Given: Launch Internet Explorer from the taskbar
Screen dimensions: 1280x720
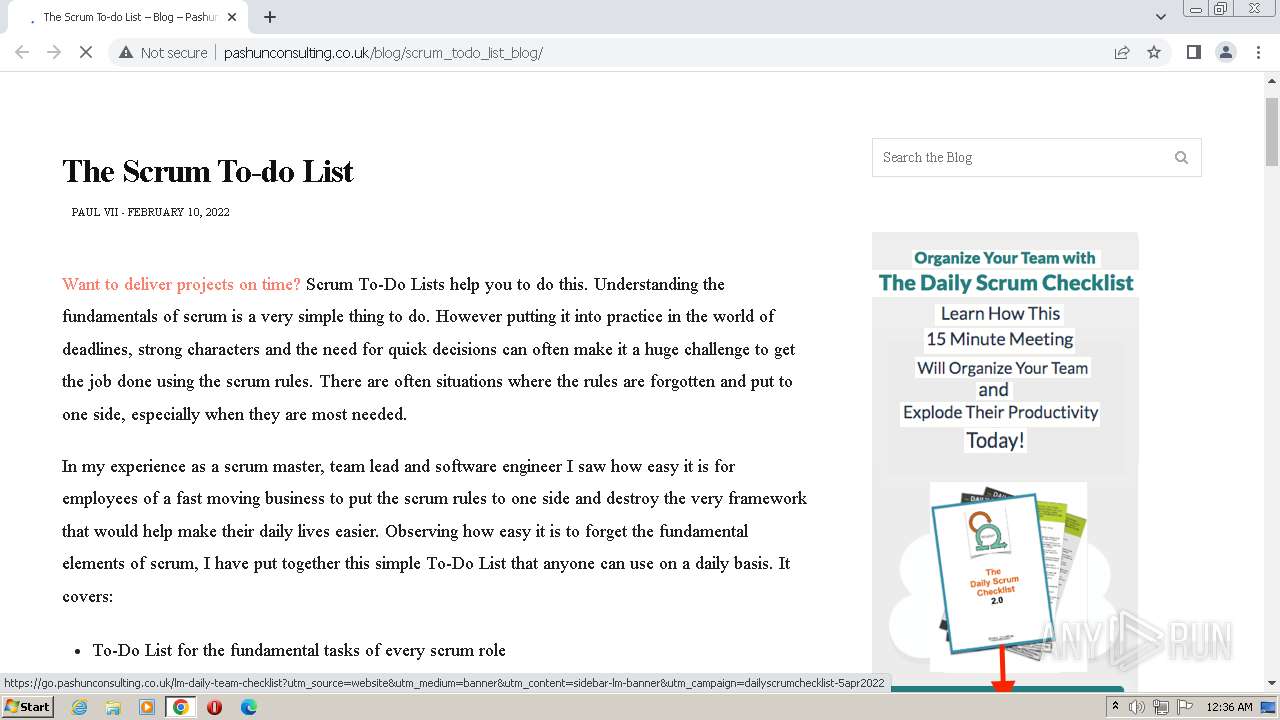Looking at the screenshot, I should coord(79,707).
